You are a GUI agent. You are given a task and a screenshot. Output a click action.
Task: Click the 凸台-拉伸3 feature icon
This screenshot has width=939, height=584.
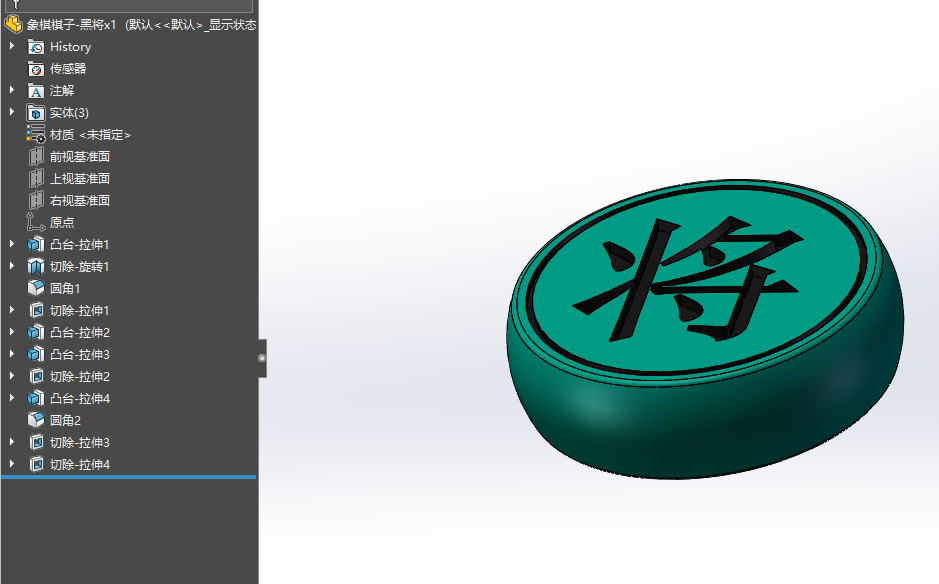36,354
